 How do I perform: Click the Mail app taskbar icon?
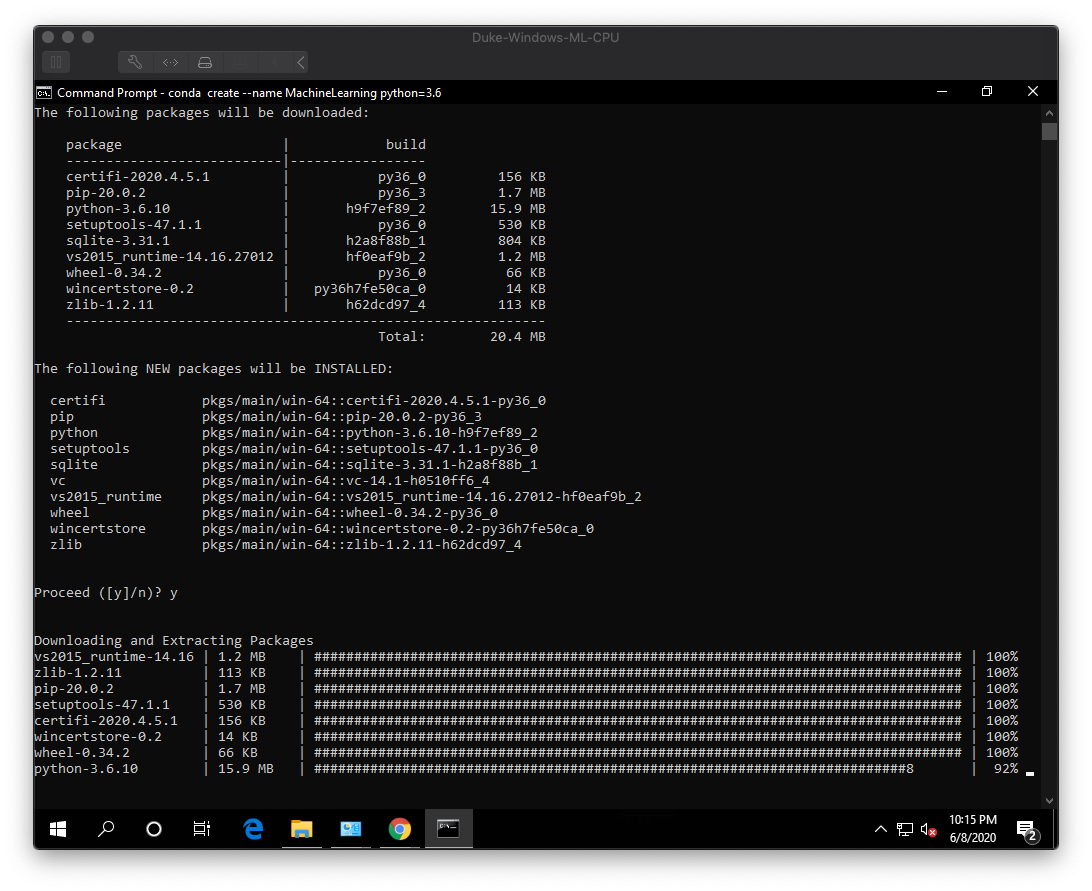[350, 828]
